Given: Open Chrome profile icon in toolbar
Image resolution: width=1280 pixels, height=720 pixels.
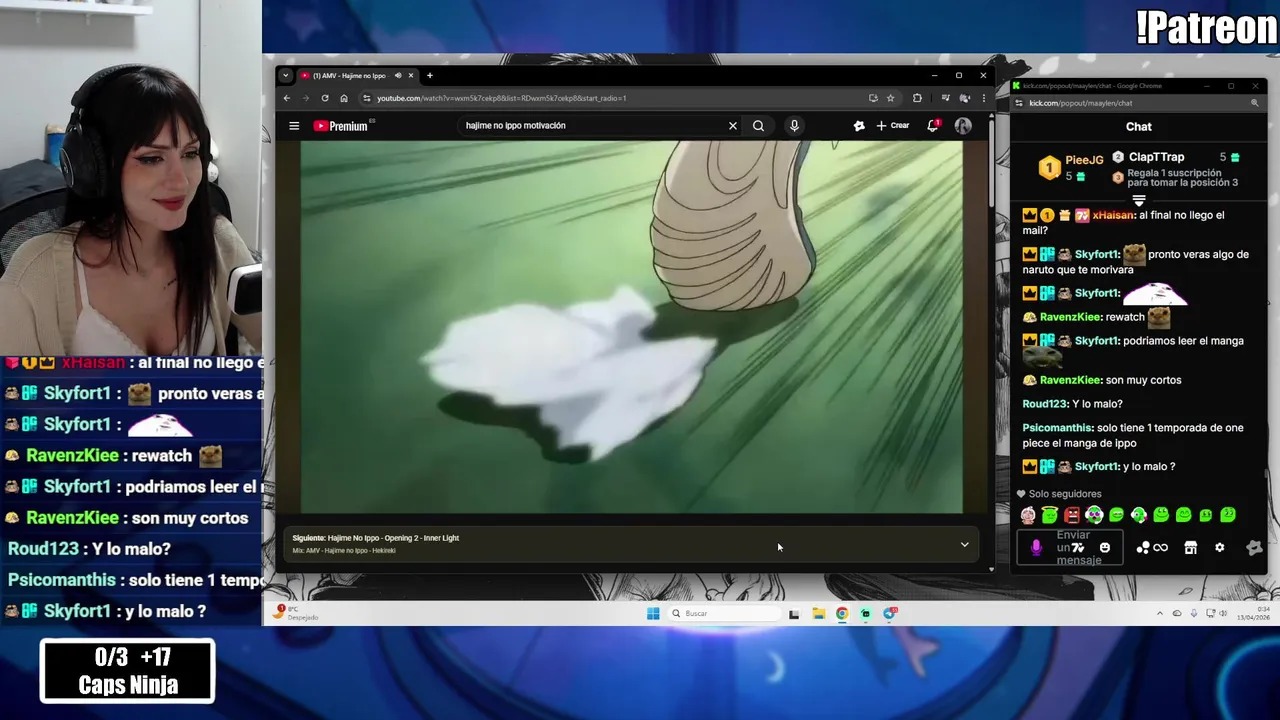Looking at the screenshot, I should 965,98.
